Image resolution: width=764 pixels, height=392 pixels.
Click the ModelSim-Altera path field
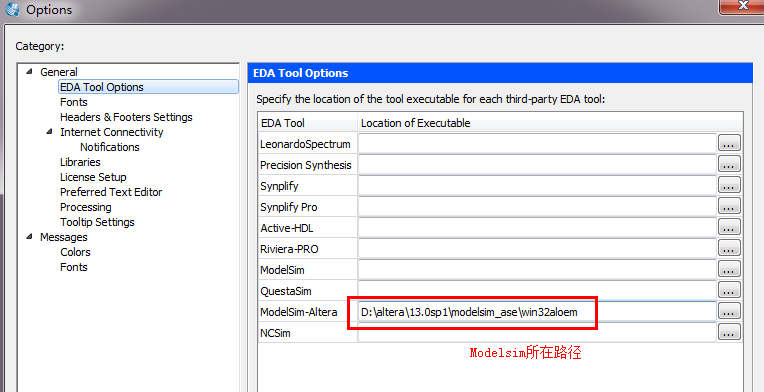[537, 312]
